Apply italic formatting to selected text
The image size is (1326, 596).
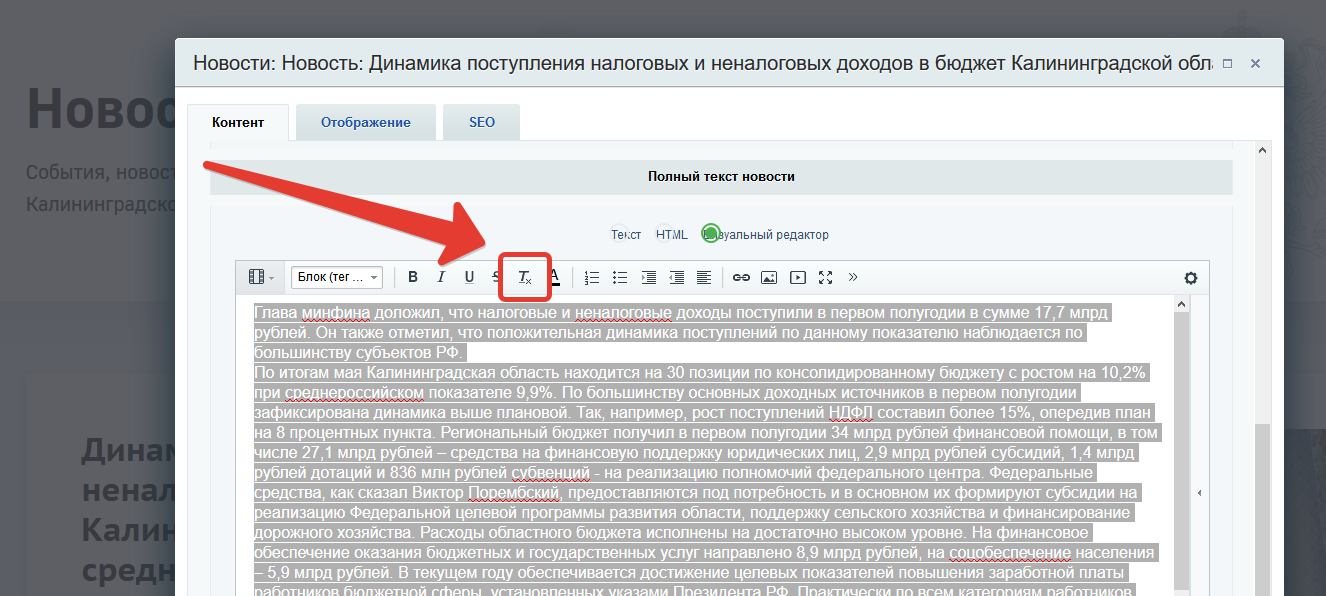coord(441,277)
